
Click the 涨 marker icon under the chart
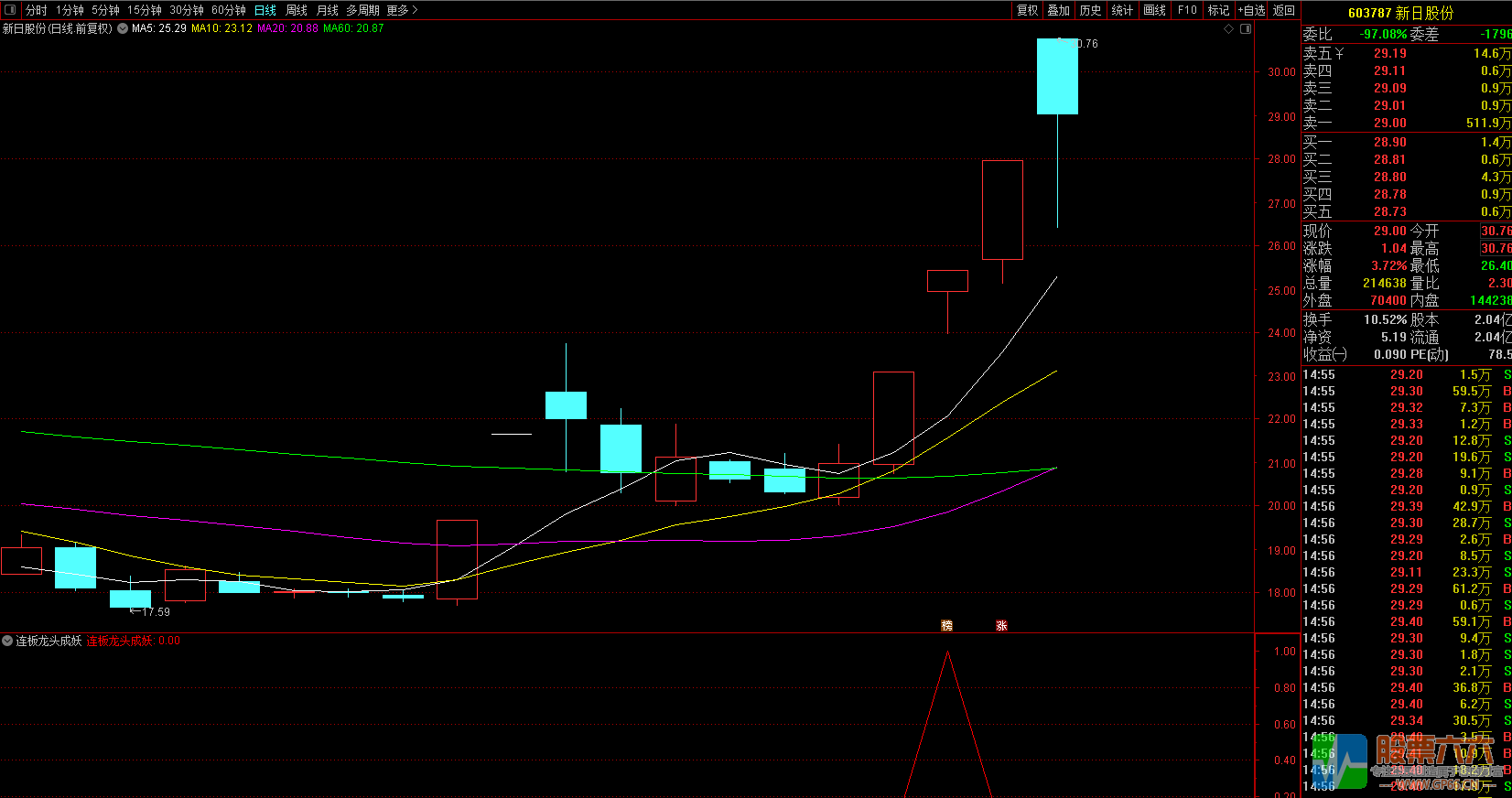click(x=1001, y=626)
